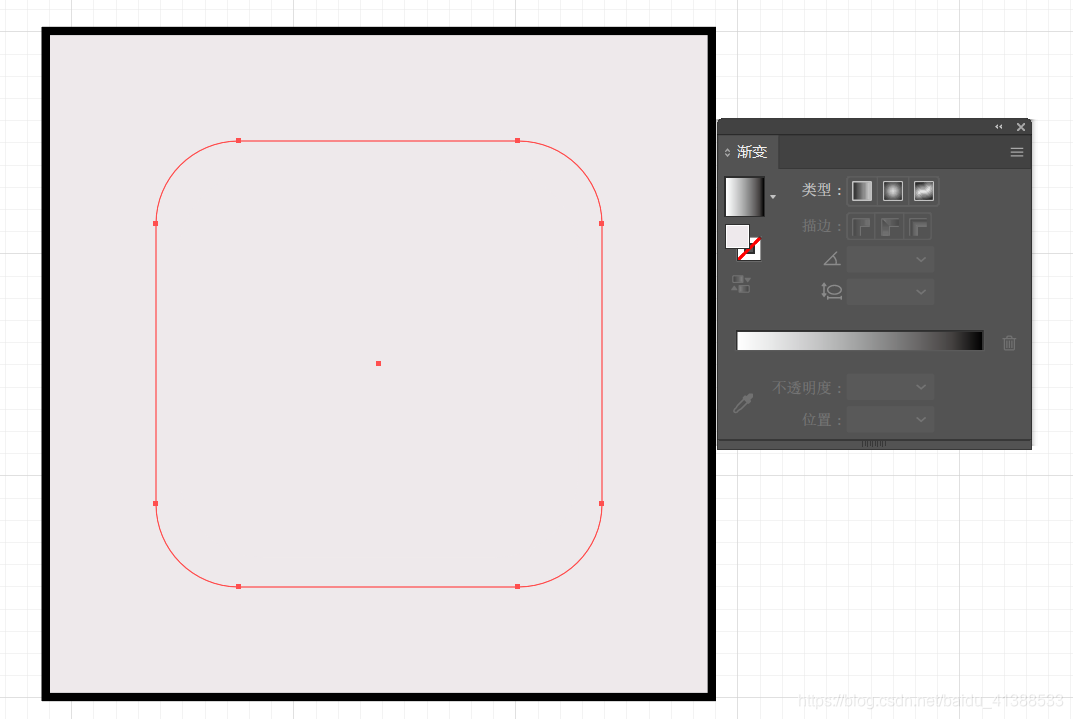This screenshot has height=719, width=1073.
Task: Apply gradient across stroke option
Action: click(x=918, y=226)
